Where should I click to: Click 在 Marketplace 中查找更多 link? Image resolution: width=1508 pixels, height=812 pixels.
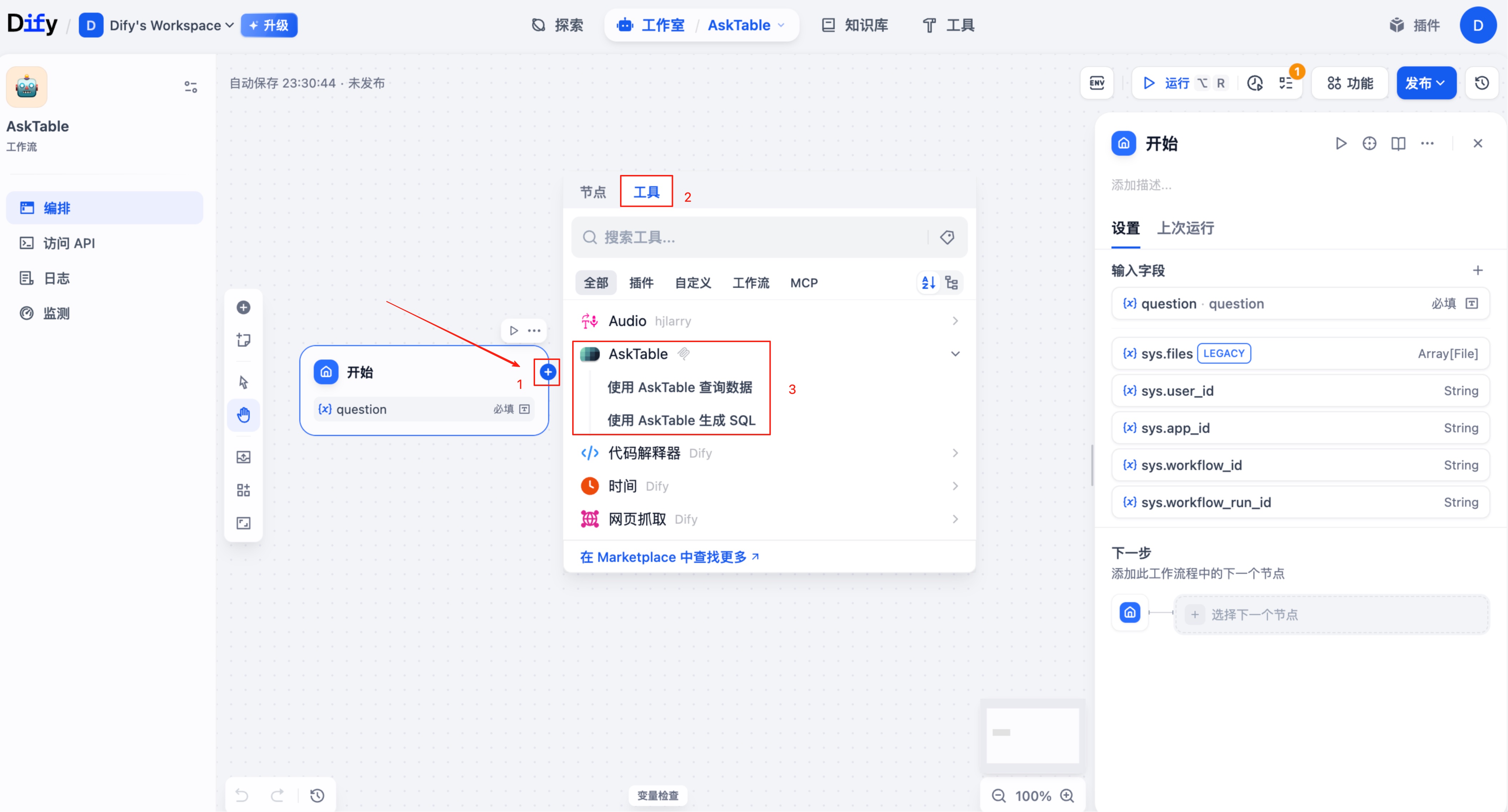click(669, 557)
